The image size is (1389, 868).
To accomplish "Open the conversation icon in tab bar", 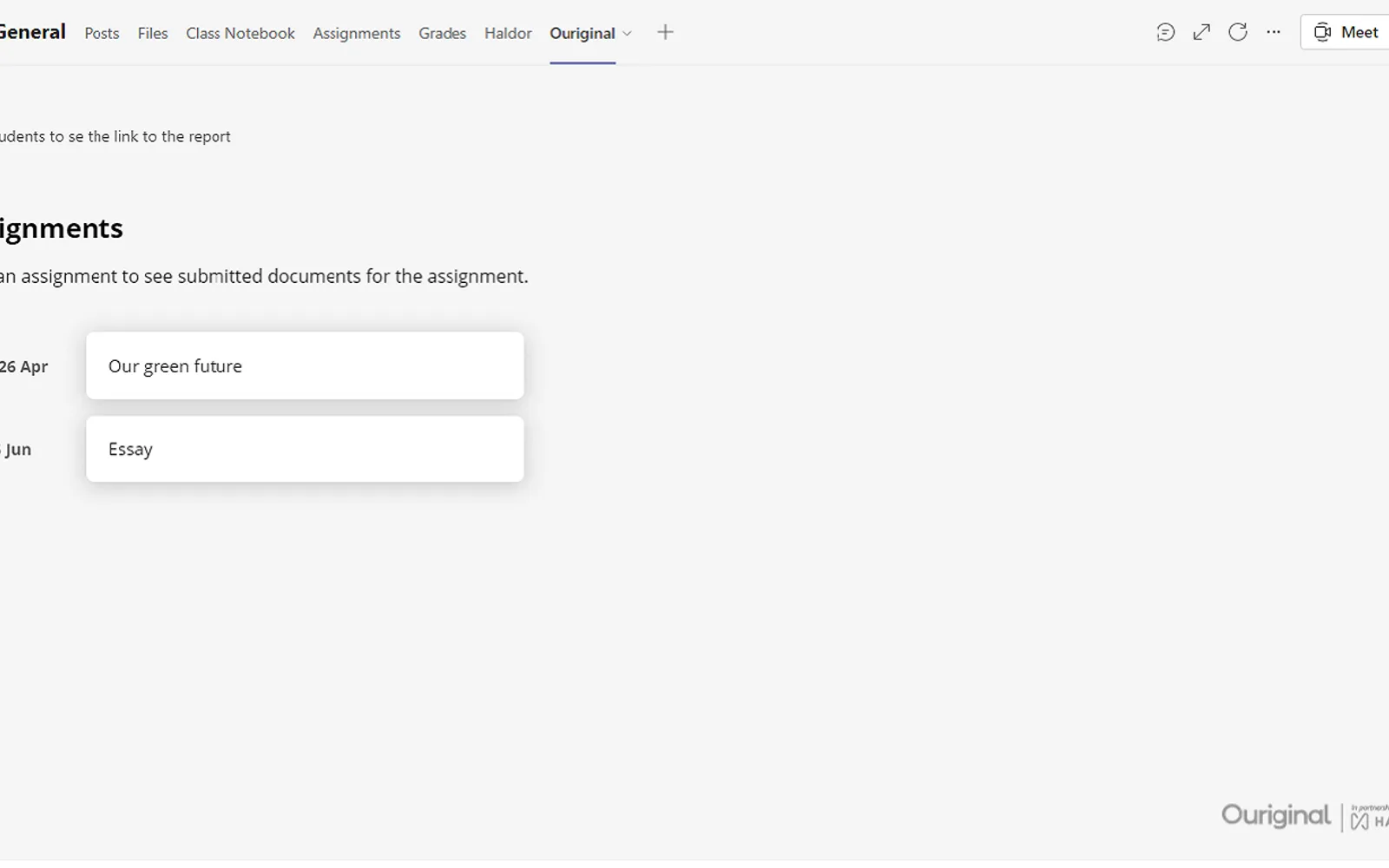I will coord(1165,33).
